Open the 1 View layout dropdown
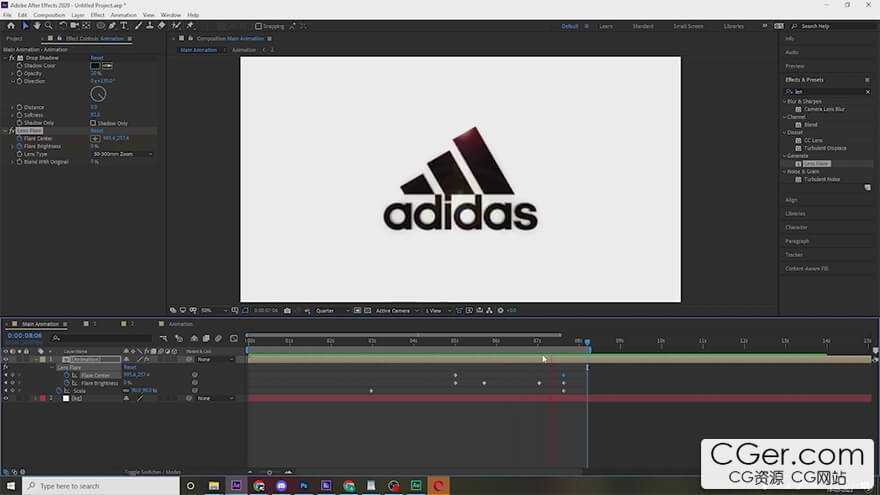This screenshot has width=880, height=495. tap(438, 310)
